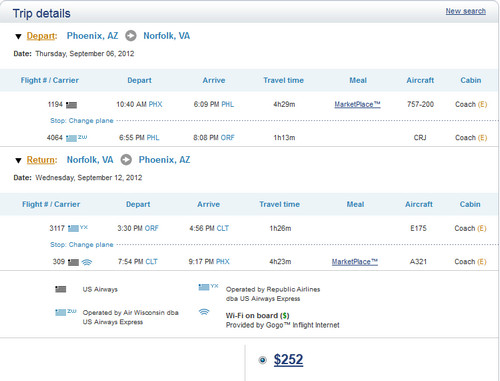The height and width of the screenshot is (381, 500).
Task: Click flight number 3117
Action: coord(57,228)
